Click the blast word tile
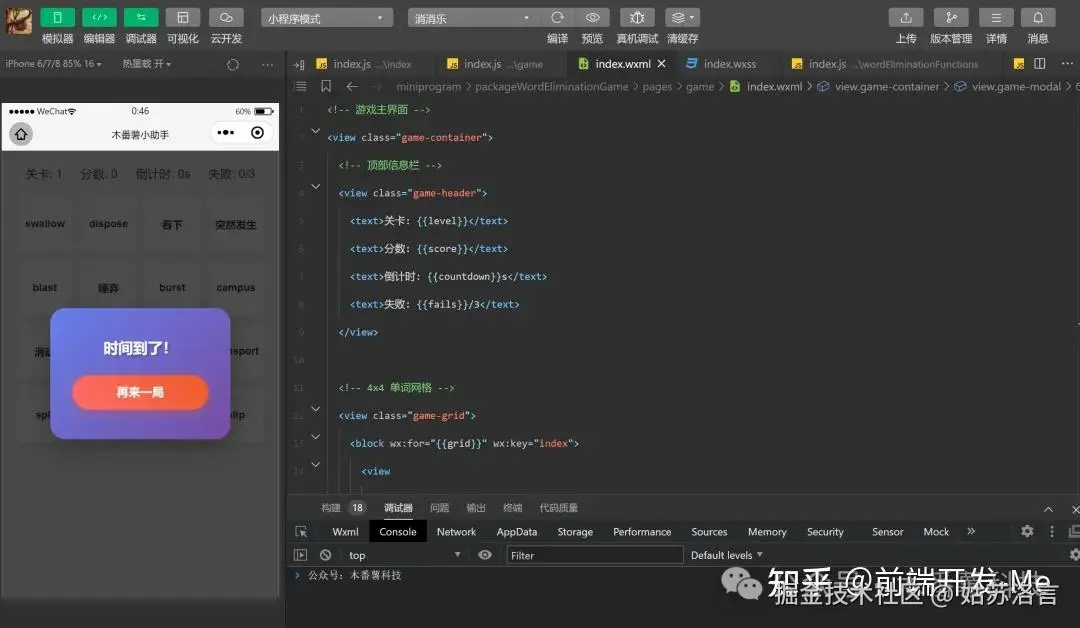 tap(45, 287)
